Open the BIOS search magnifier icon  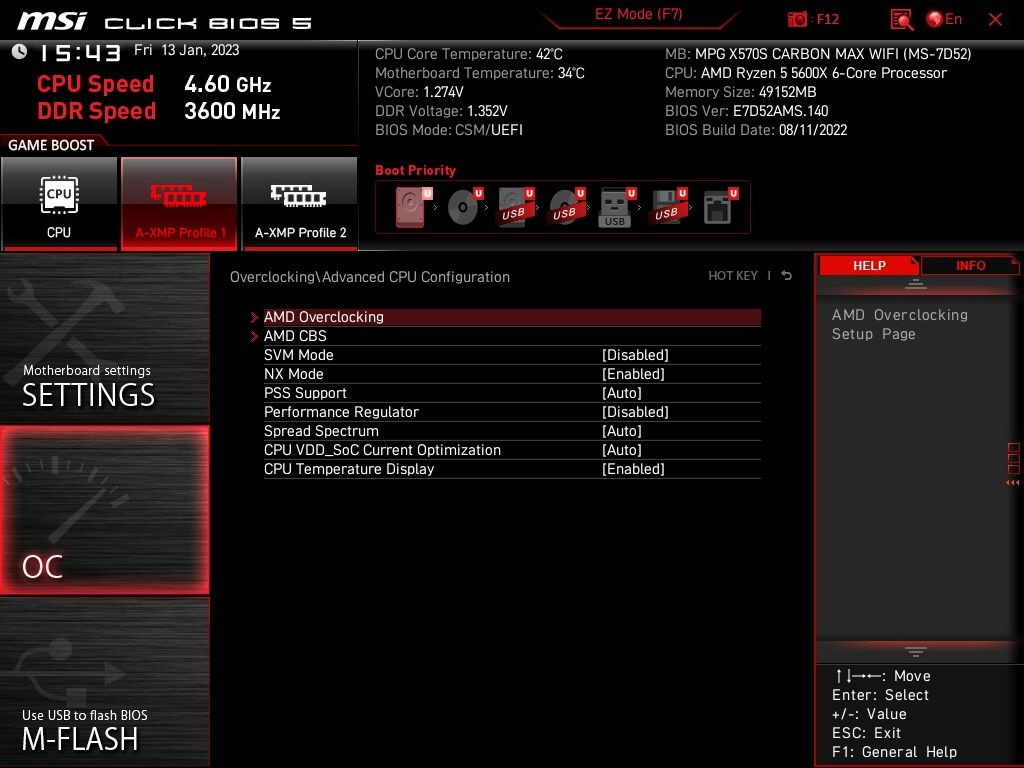901,20
